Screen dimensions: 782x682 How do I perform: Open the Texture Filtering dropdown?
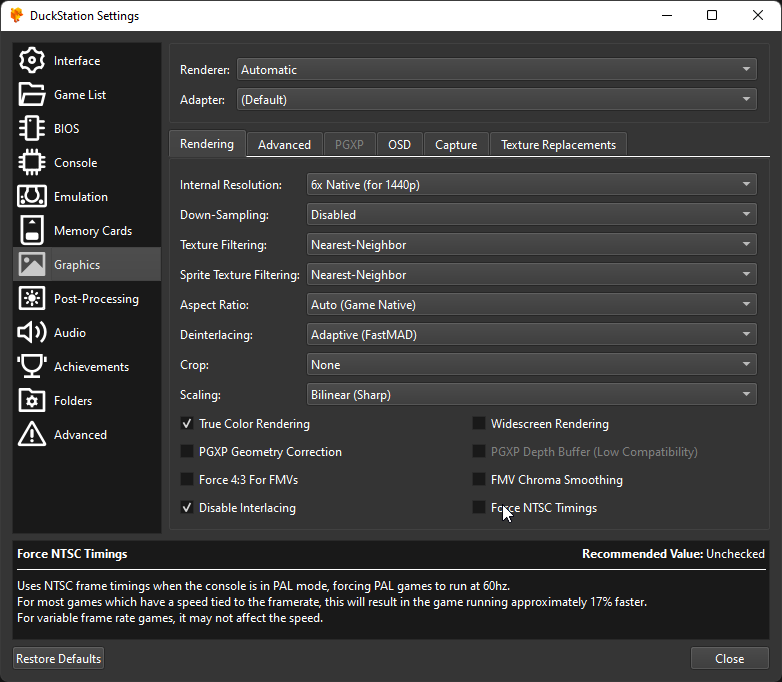click(x=532, y=244)
